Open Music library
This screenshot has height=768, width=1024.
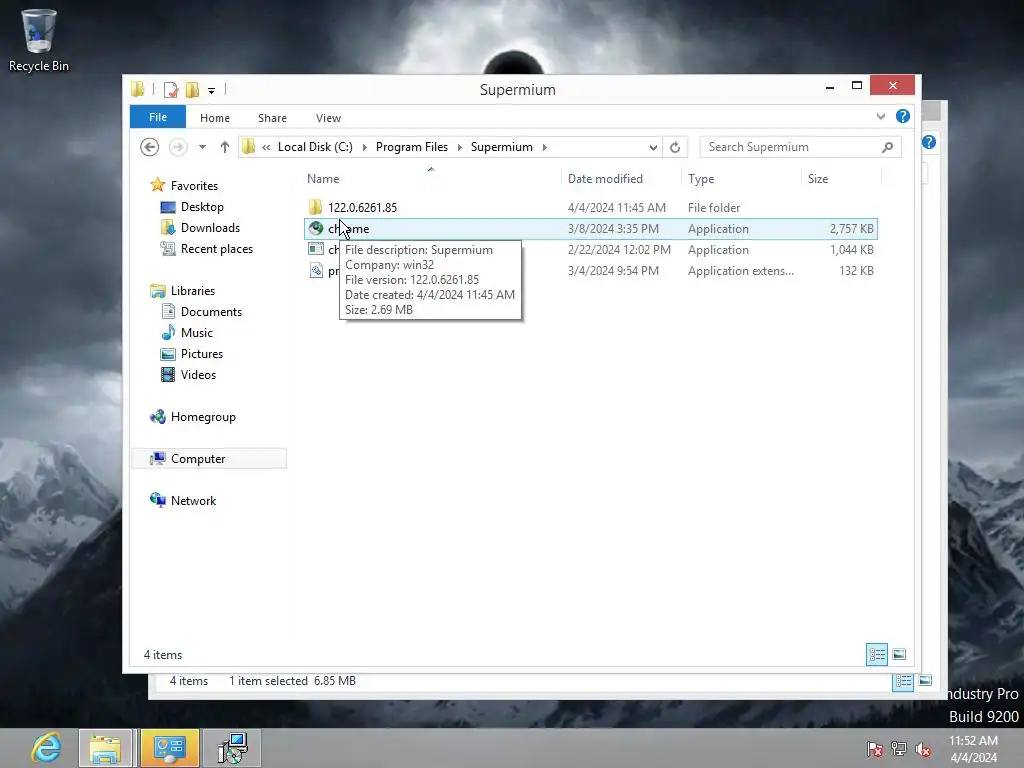tap(197, 332)
